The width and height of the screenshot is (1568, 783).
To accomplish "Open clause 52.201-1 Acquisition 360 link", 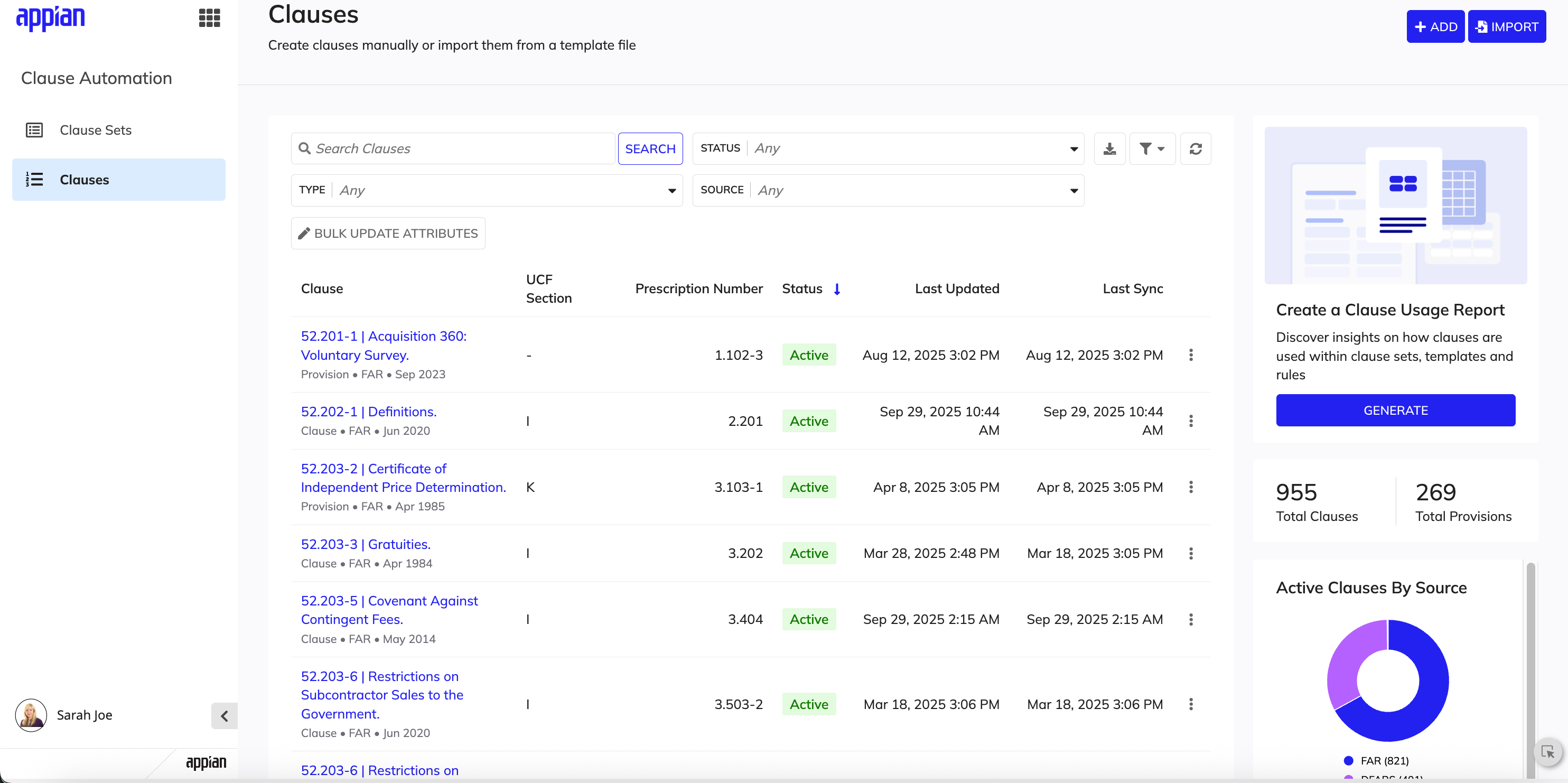I will pyautogui.click(x=384, y=345).
